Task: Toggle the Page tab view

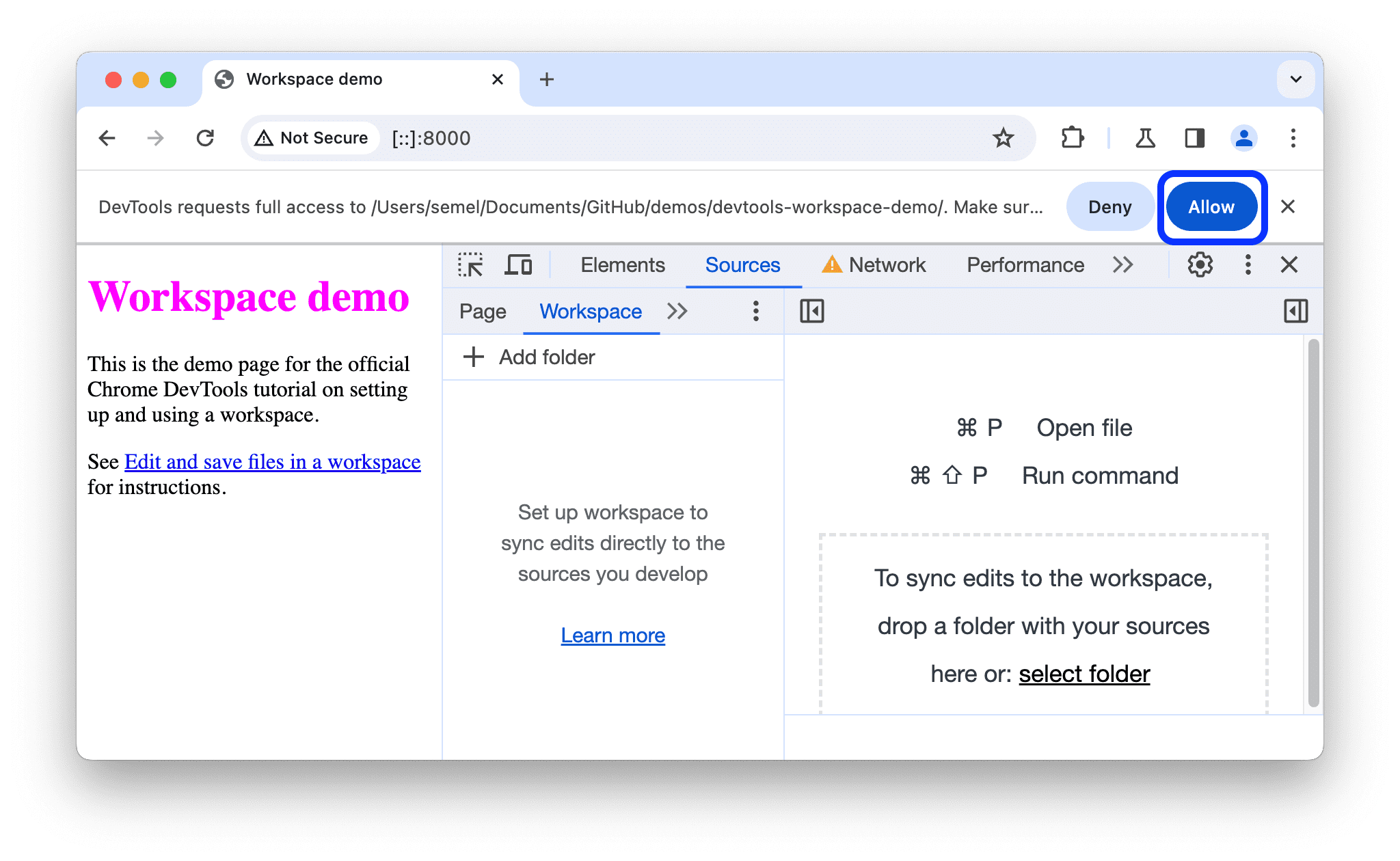Action: click(x=483, y=312)
